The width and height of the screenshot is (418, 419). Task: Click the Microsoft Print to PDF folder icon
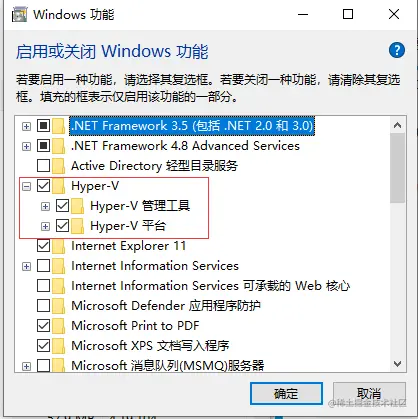pyautogui.click(x=59, y=326)
